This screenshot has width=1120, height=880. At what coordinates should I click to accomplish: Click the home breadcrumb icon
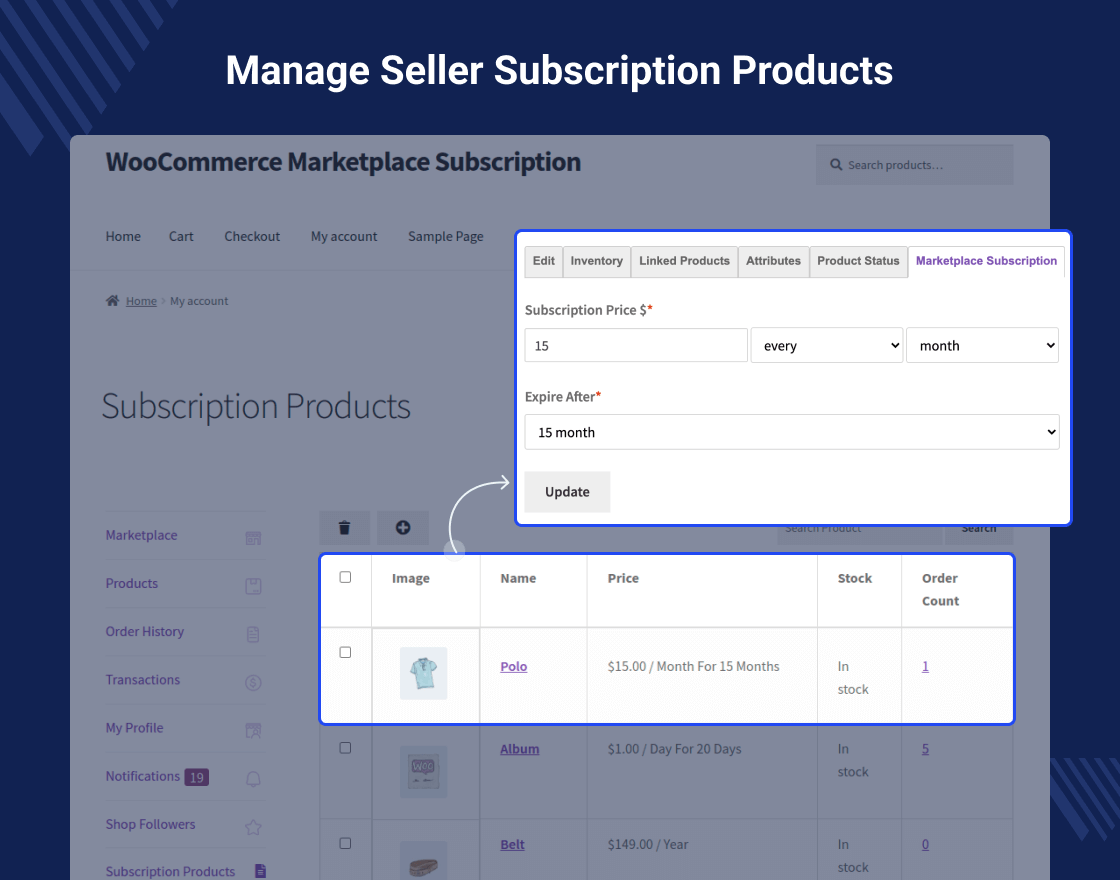[113, 301]
